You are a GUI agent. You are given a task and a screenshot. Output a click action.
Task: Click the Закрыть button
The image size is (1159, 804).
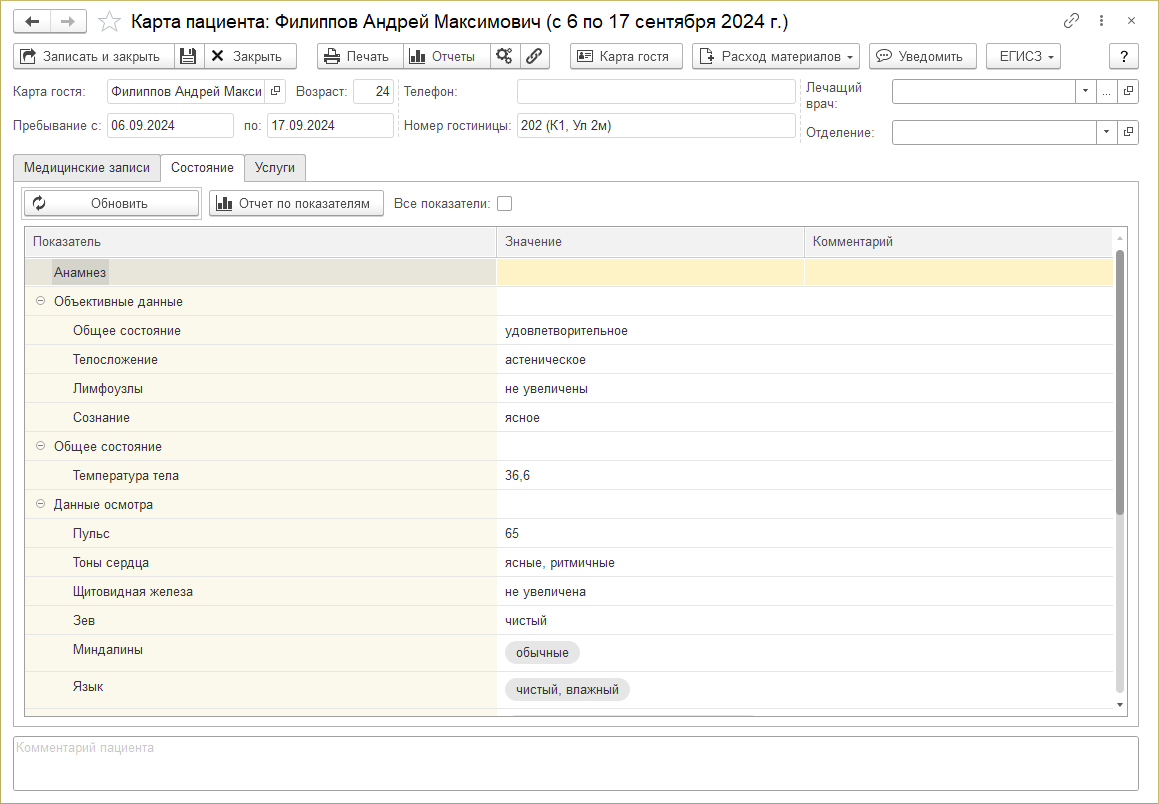(x=250, y=56)
